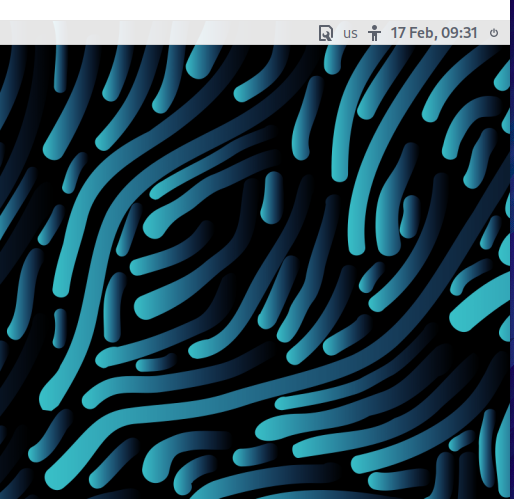Open the 'us' keyboard layout indicator
514x499 pixels.
pyautogui.click(x=350, y=33)
